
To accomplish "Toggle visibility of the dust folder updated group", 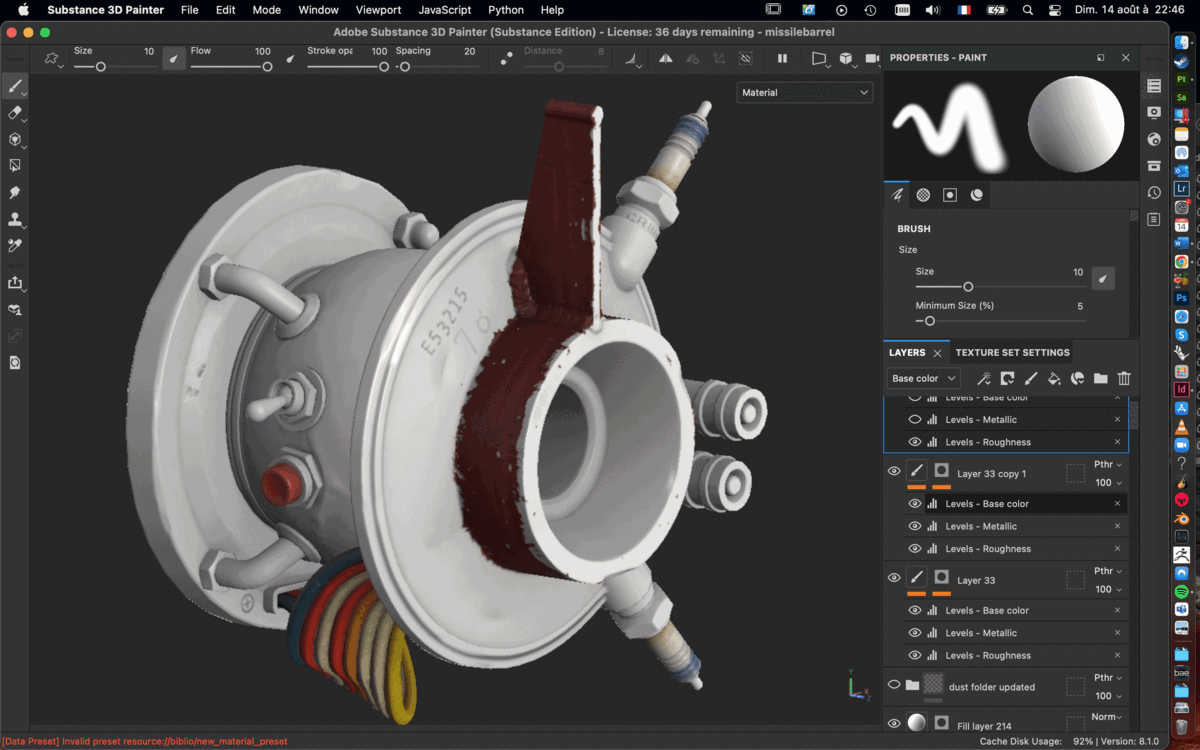I will coord(894,684).
